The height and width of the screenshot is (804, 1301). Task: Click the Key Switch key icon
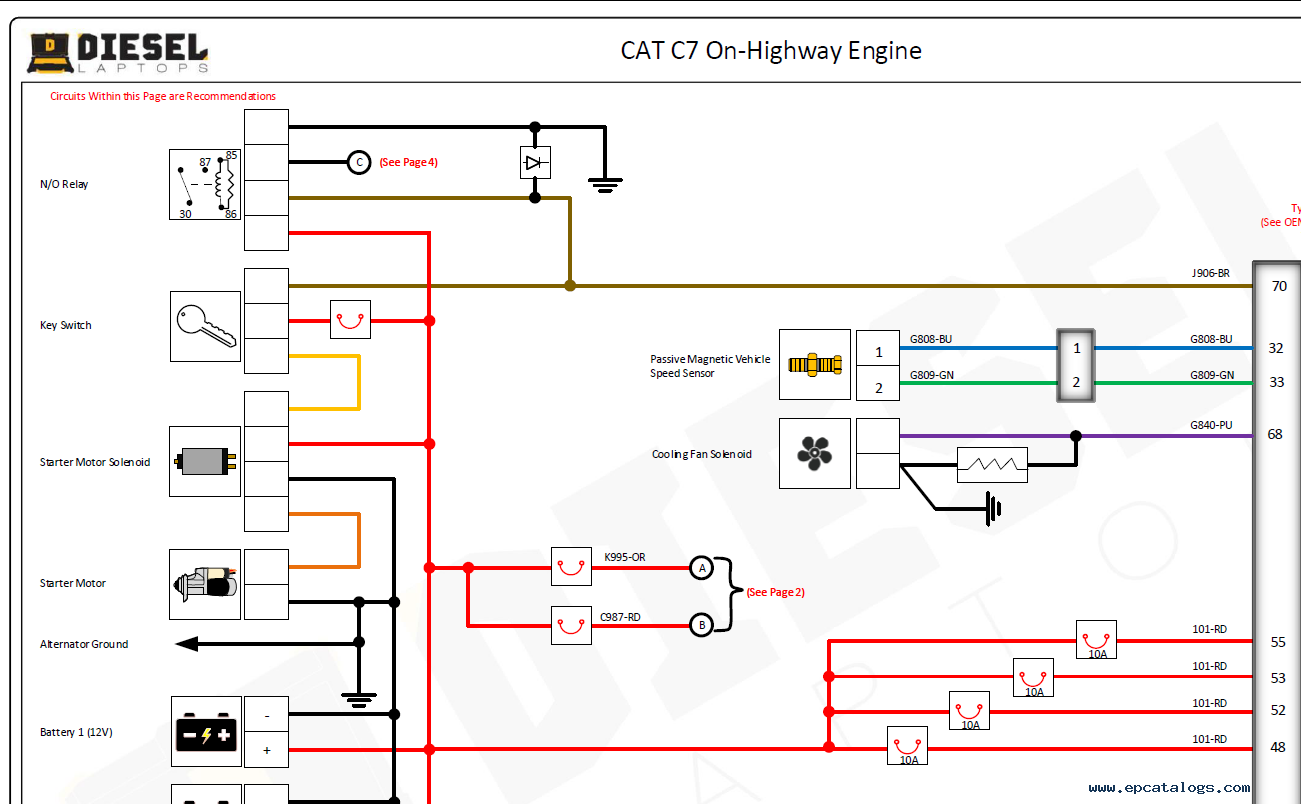[x=205, y=326]
